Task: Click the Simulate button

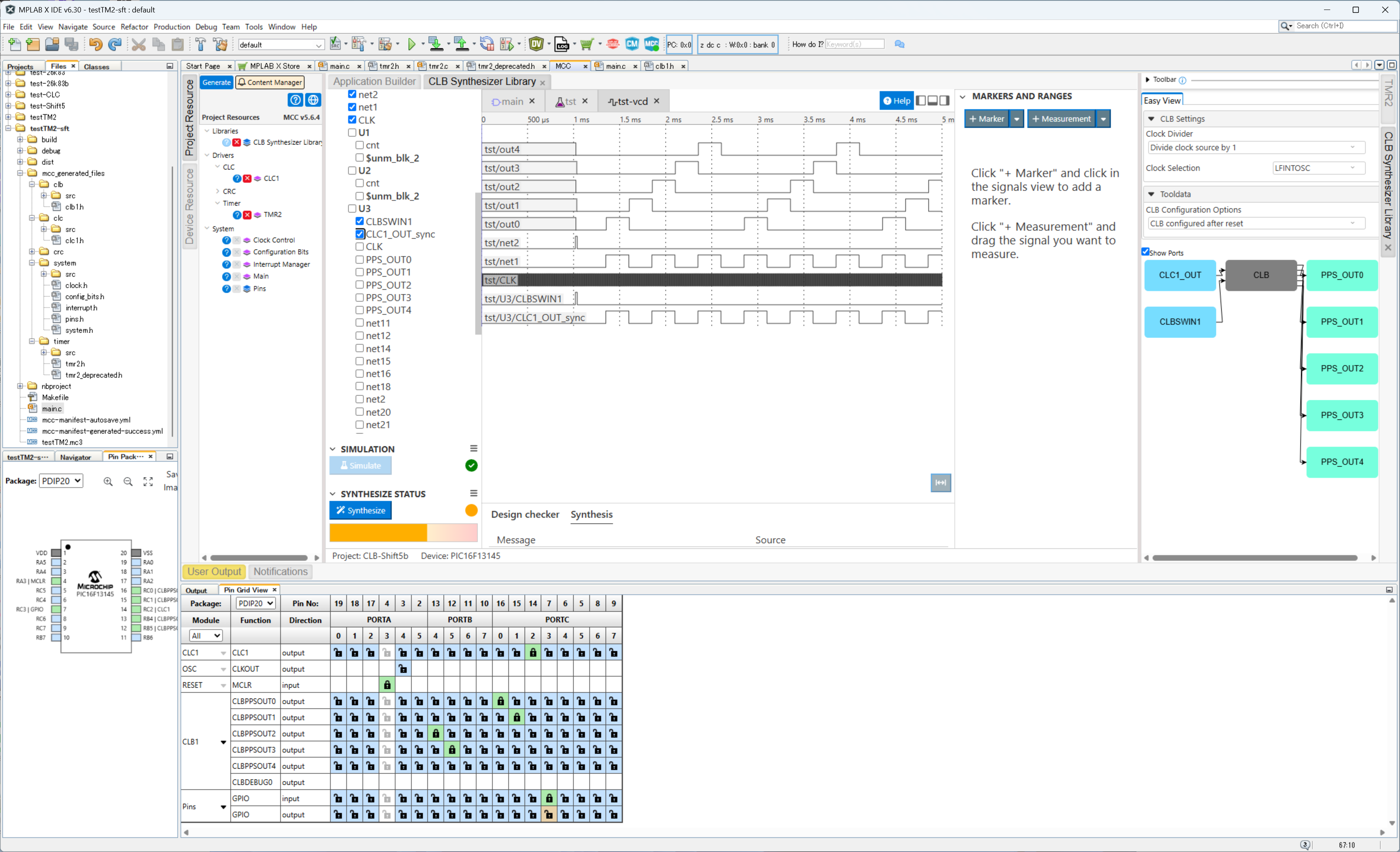Action: 360,466
